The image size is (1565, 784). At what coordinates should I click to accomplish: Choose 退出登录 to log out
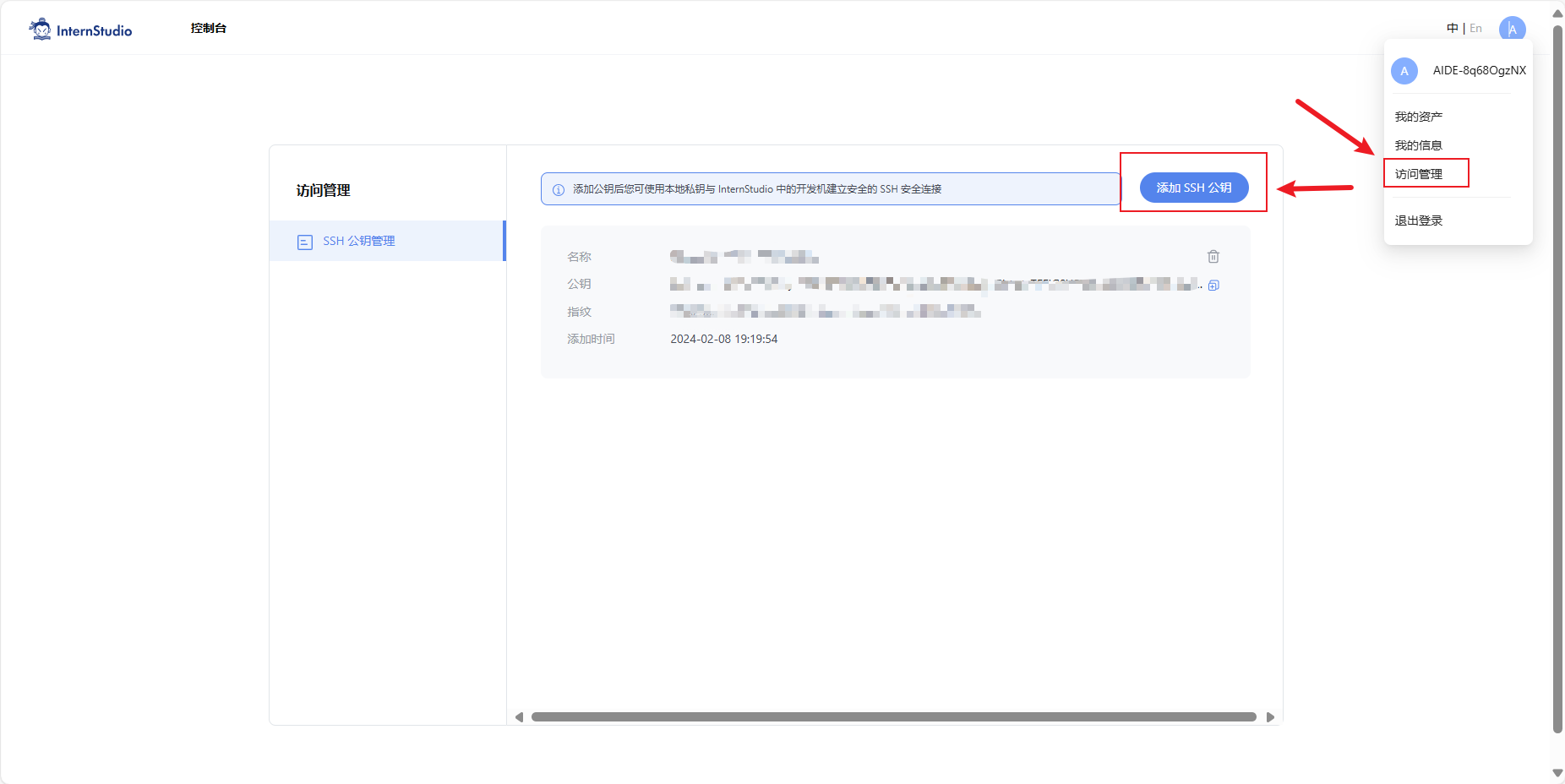[1418, 220]
